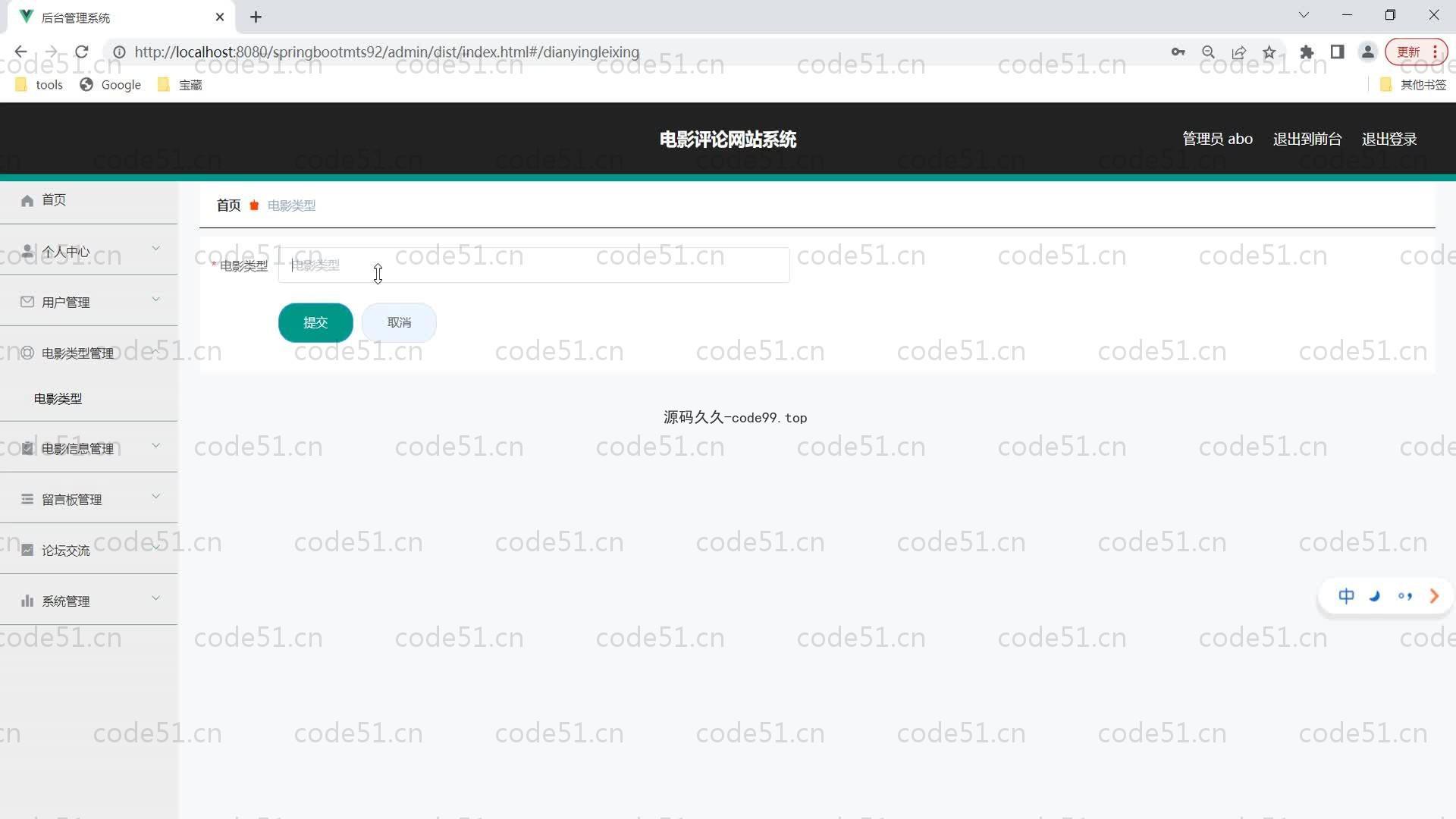Click the share page icon in the address bar
1456x819 pixels.
(1238, 52)
